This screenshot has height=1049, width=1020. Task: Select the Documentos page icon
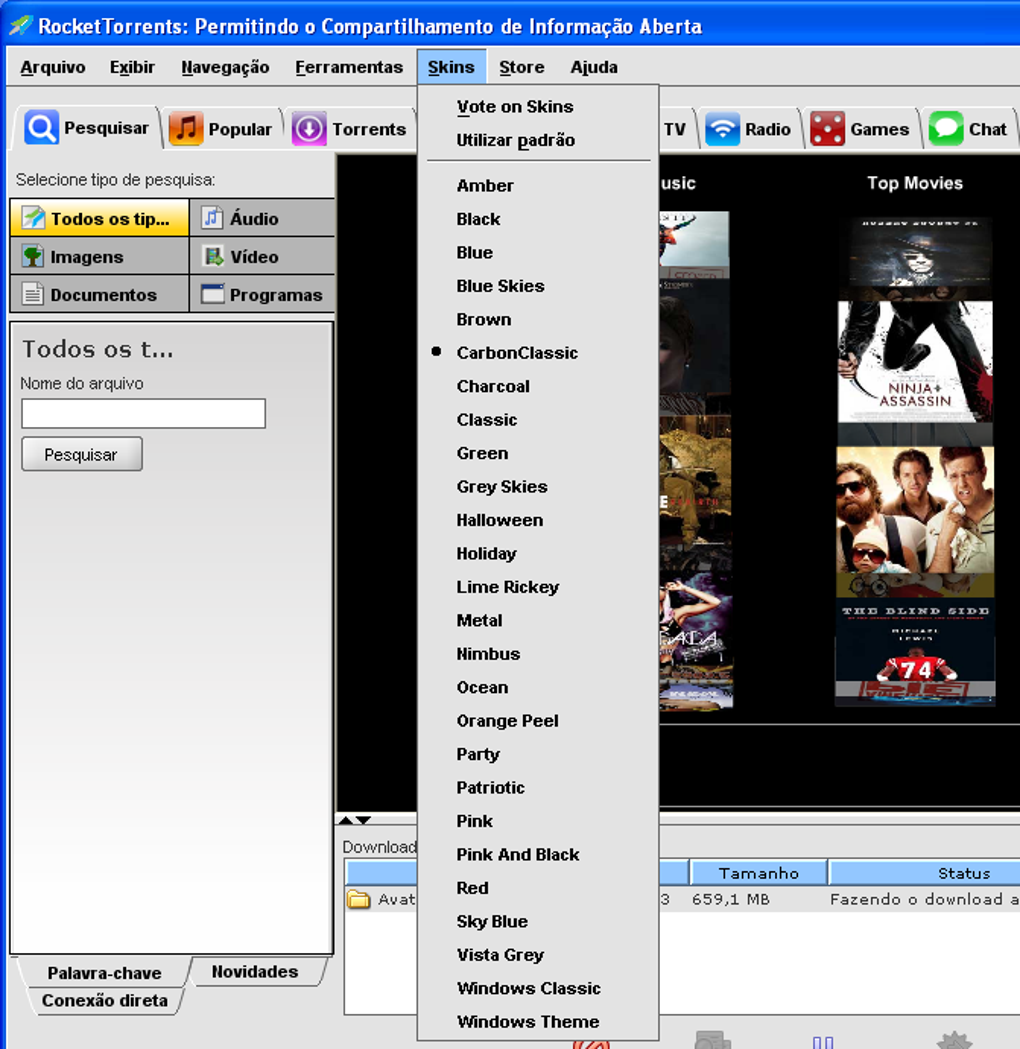(x=33, y=294)
